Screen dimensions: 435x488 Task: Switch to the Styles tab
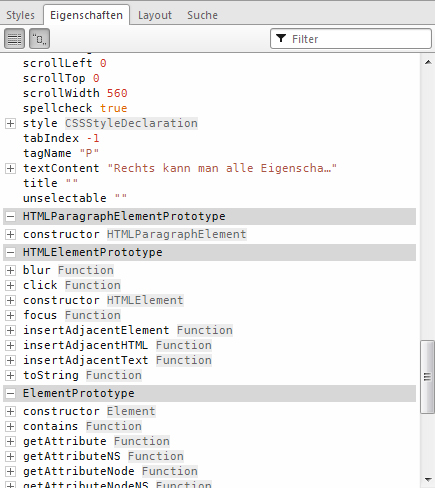20,15
